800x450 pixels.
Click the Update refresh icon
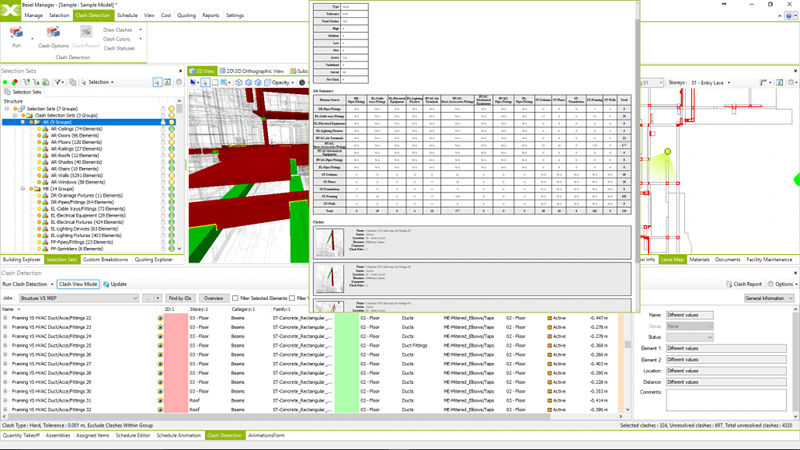click(x=109, y=284)
